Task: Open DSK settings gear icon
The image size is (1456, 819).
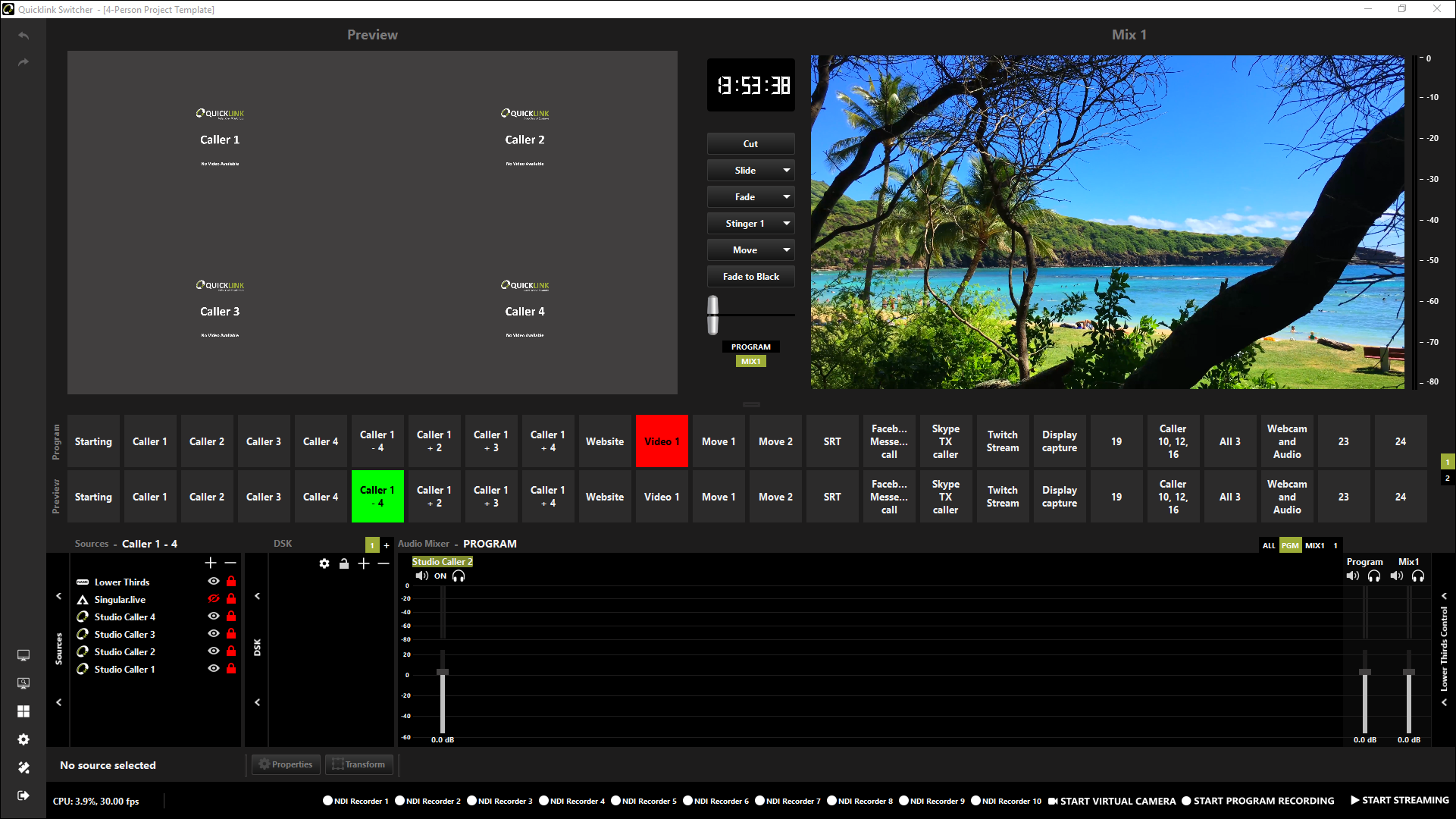Action: click(324, 563)
